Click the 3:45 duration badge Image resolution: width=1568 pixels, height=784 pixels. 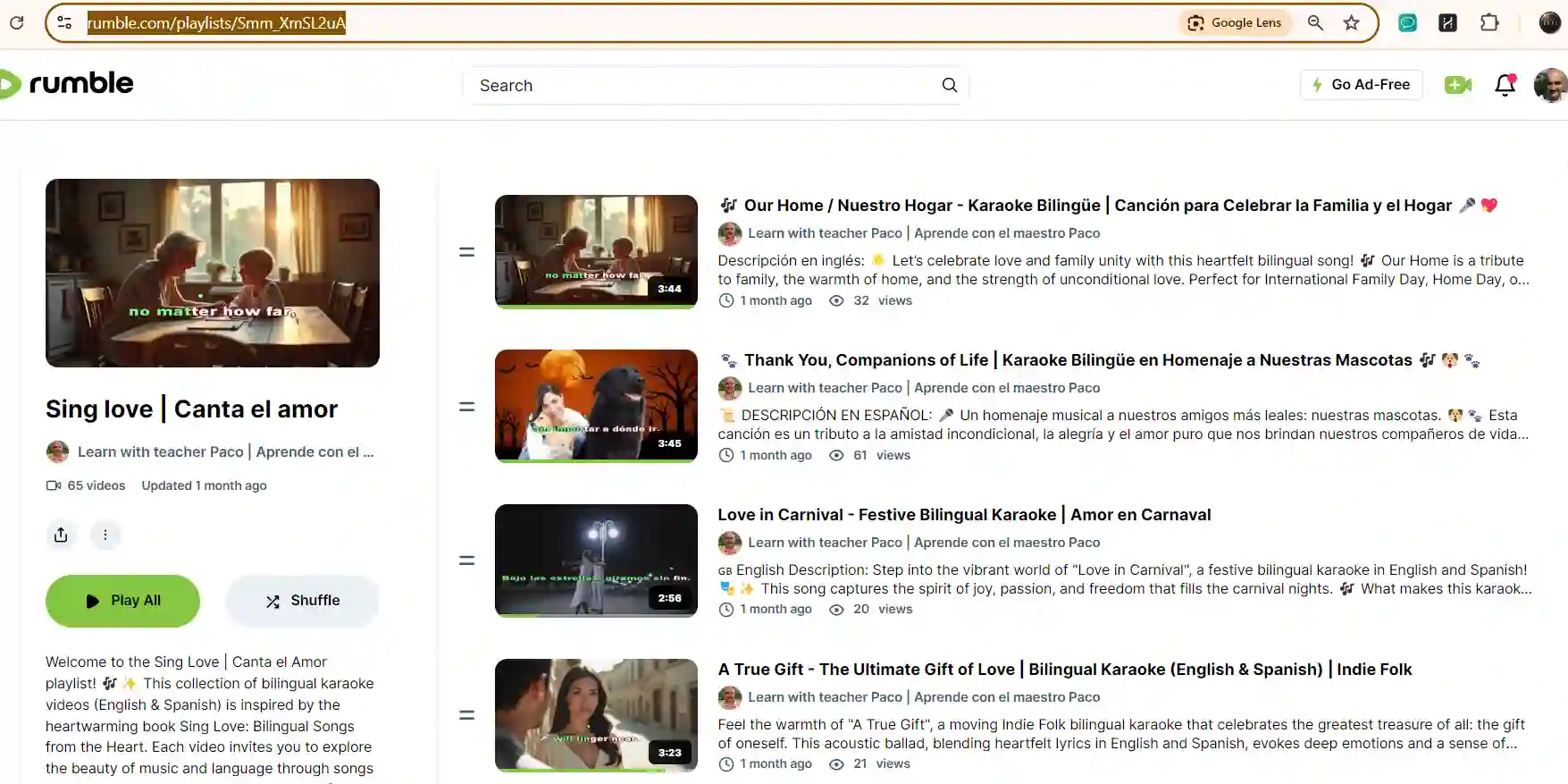tap(669, 443)
